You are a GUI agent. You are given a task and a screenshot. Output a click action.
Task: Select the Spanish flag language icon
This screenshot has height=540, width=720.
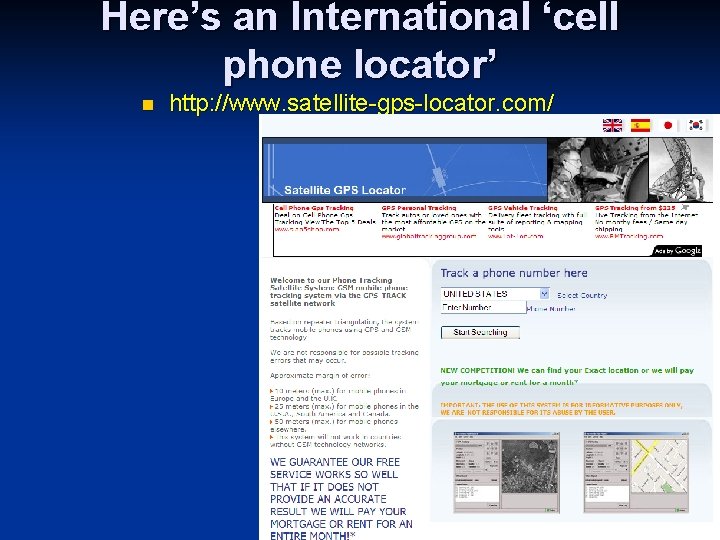coord(640,125)
